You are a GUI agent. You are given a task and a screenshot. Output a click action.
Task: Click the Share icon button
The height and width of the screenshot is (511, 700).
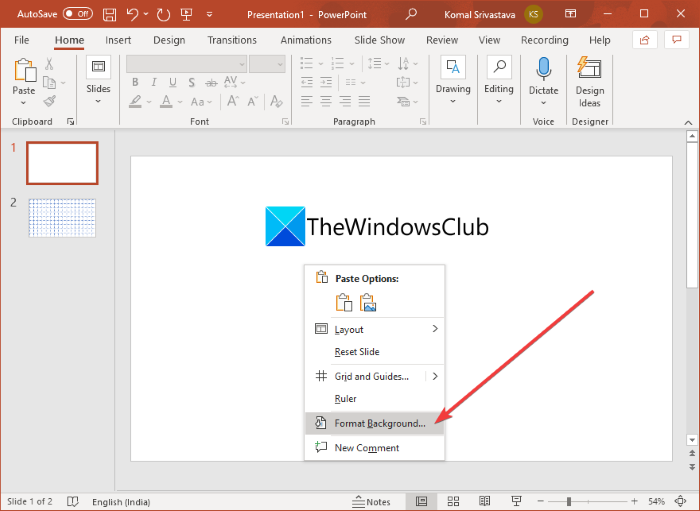645,40
